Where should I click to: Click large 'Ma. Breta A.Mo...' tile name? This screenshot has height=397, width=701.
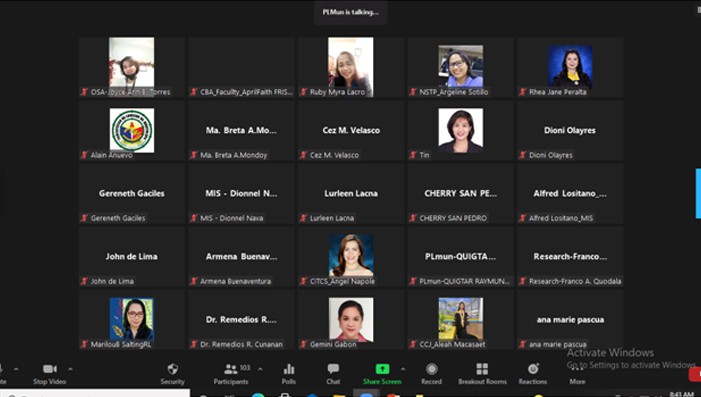tap(241, 130)
